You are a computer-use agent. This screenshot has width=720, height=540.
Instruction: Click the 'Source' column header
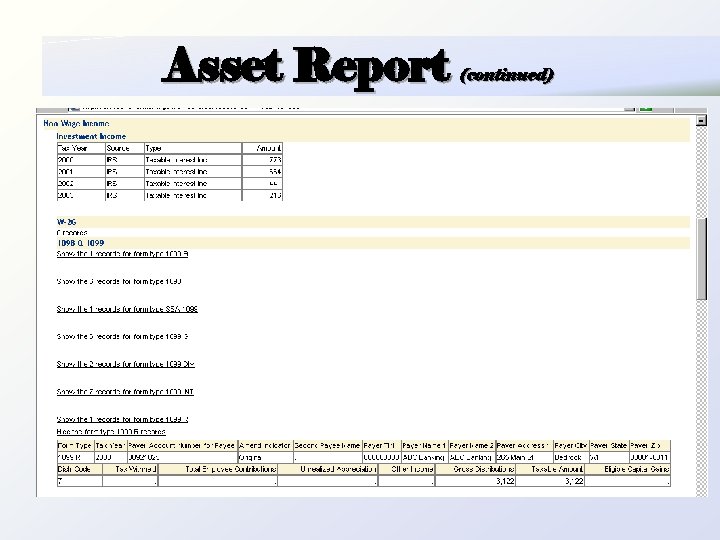(125, 148)
